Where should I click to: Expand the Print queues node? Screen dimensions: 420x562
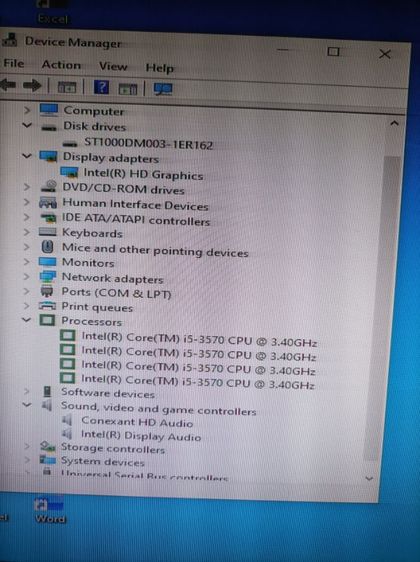[x=27, y=305]
